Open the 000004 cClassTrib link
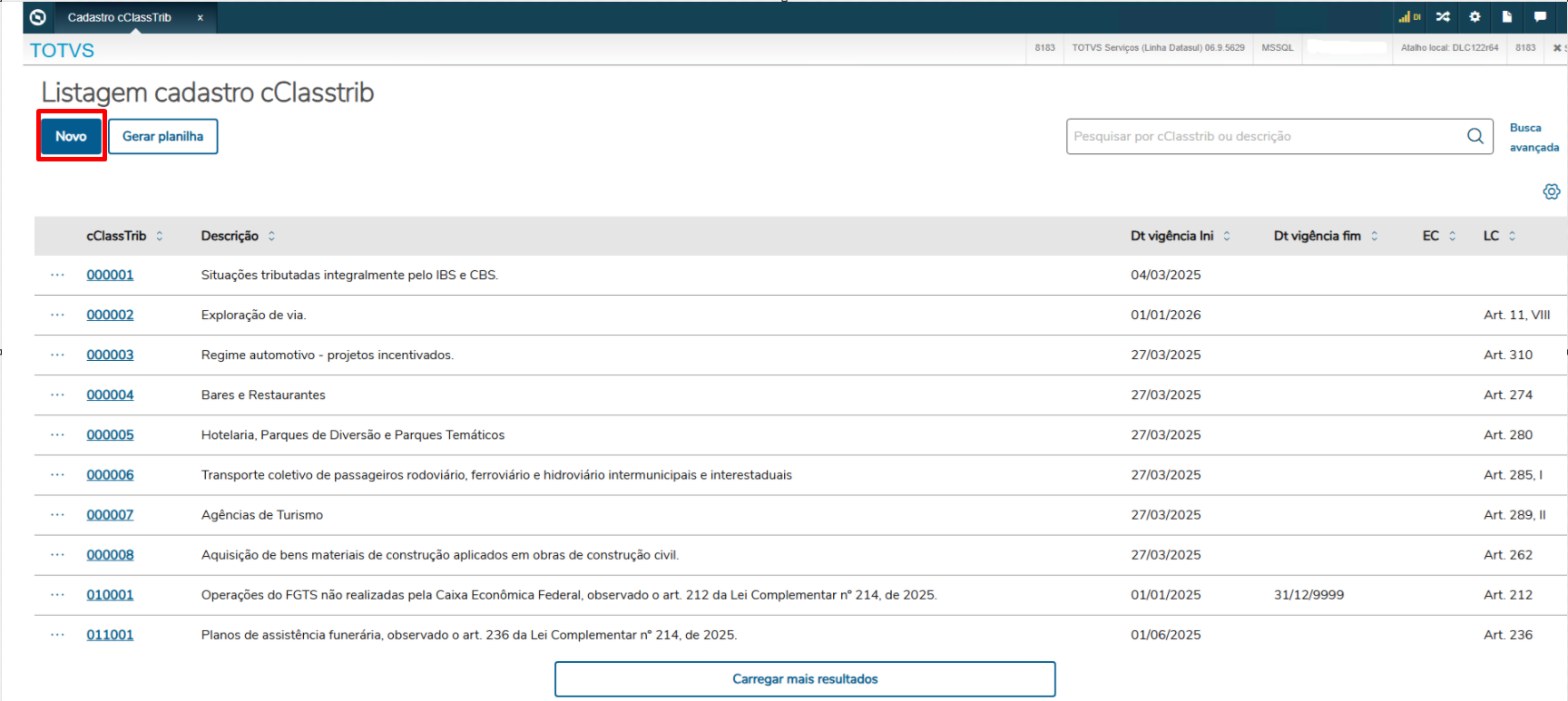1568x701 pixels. click(110, 394)
